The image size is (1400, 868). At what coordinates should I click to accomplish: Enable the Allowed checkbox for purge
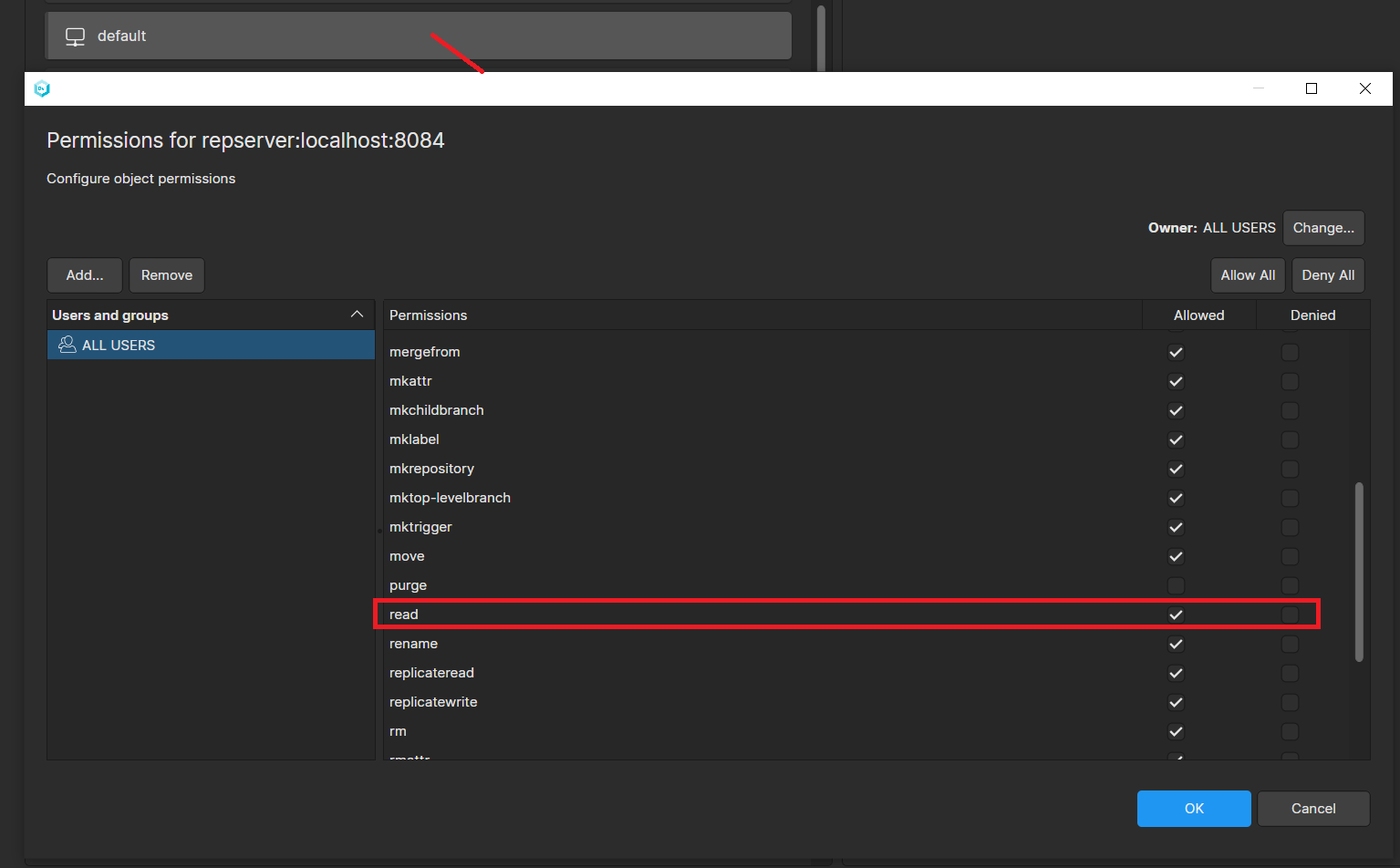click(x=1176, y=585)
